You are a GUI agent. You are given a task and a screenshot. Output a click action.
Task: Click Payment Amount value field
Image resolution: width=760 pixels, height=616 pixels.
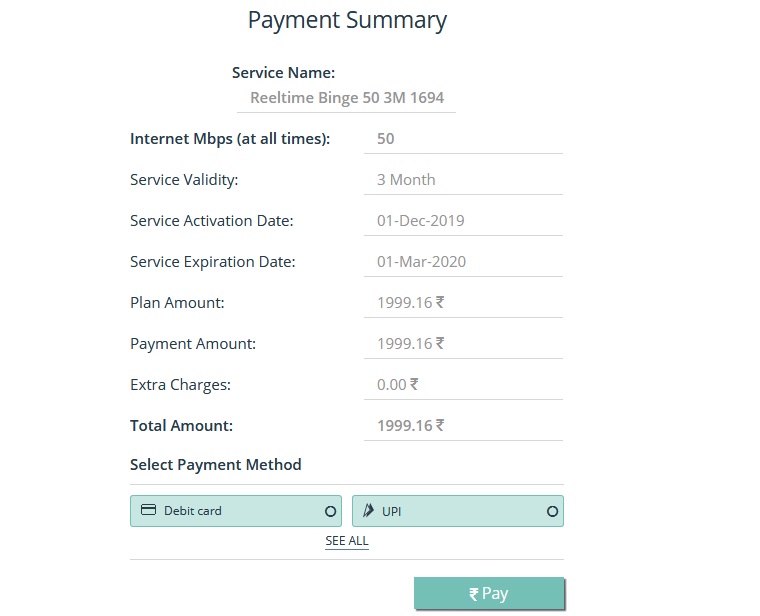(x=464, y=344)
